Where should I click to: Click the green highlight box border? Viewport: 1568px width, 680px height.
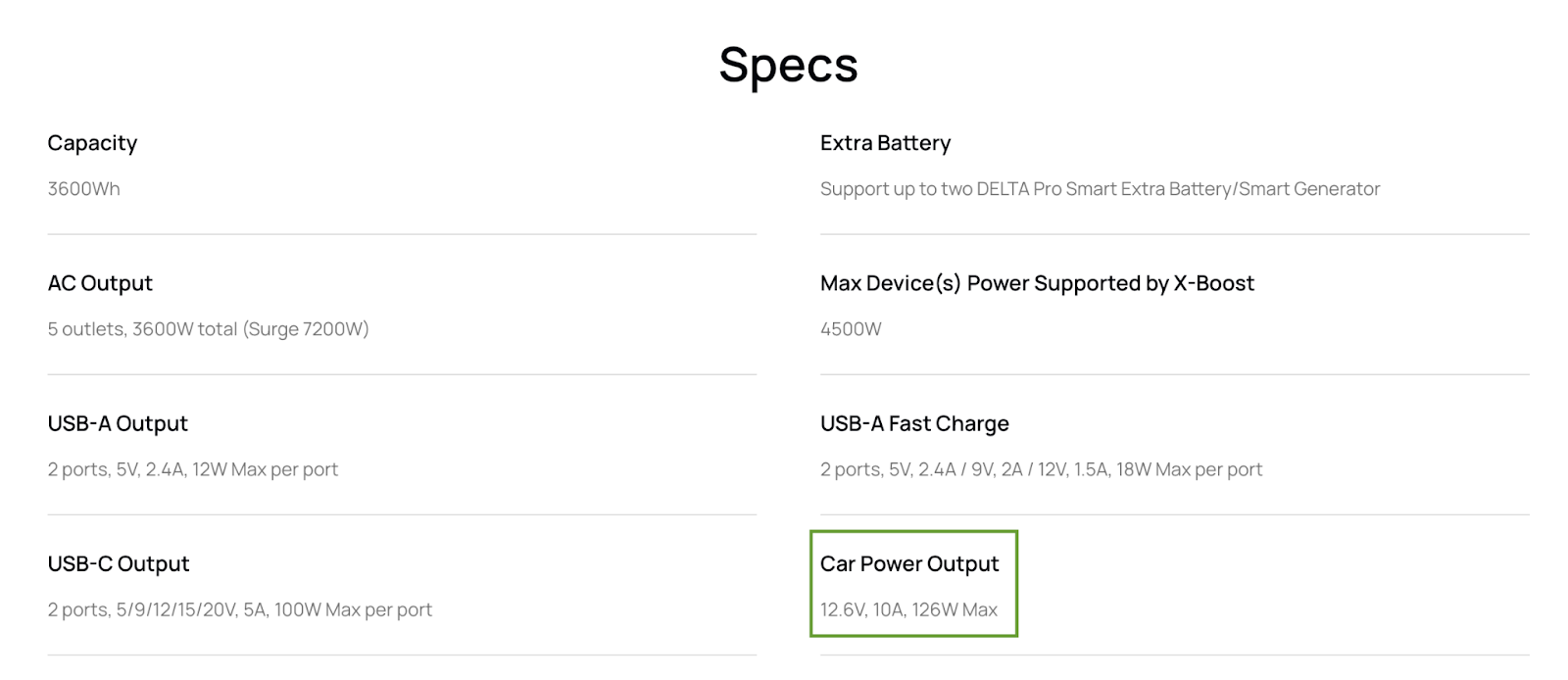913,532
